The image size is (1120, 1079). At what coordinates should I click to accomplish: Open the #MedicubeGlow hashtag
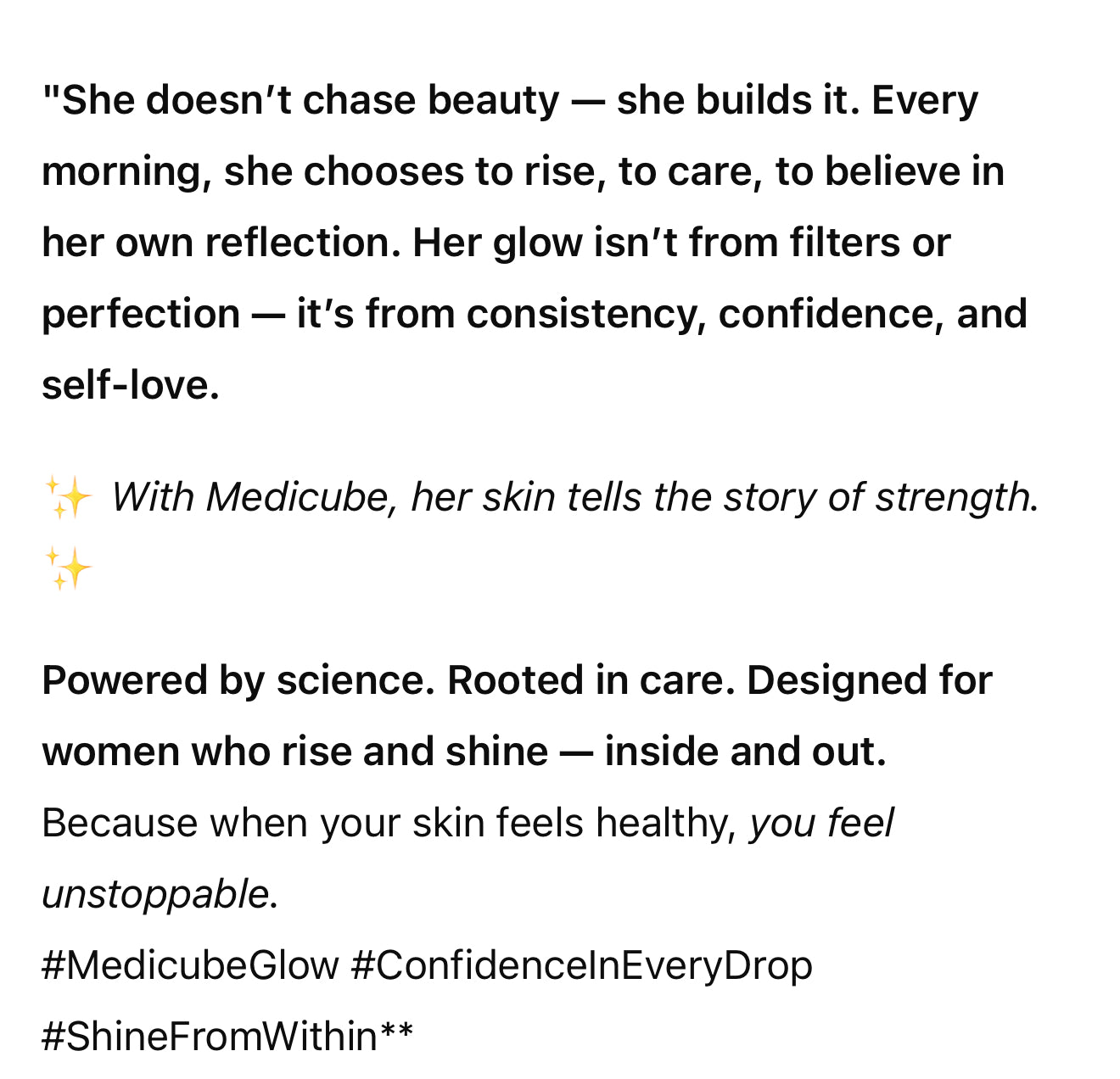(190, 965)
